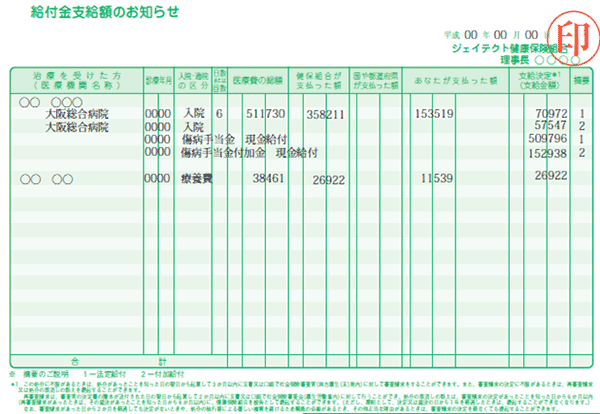Click the 傷病手当金 現金給付 entry
The width and height of the screenshot is (600, 414).
[x=235, y=140]
